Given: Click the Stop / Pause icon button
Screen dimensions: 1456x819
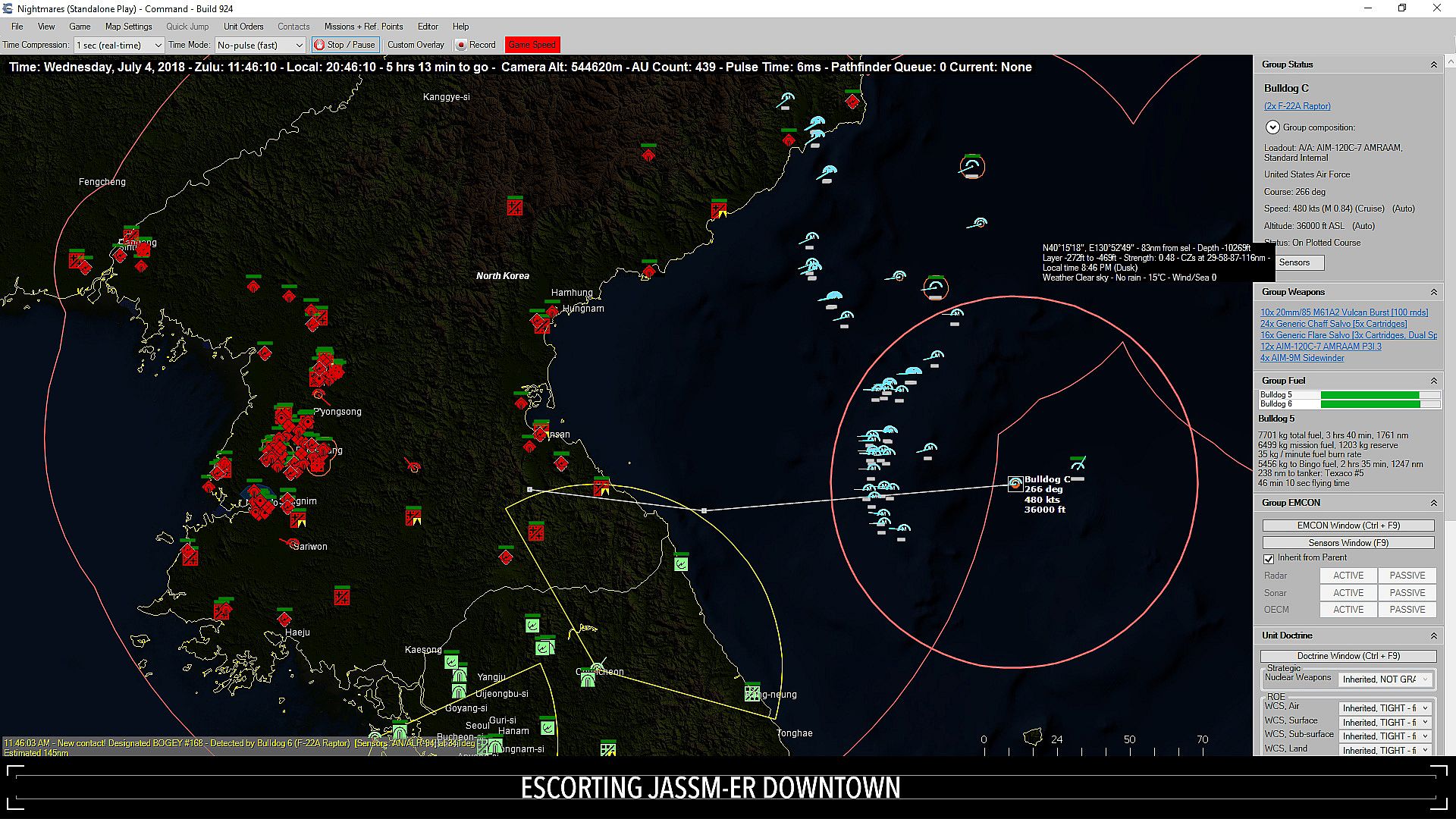Looking at the screenshot, I should coord(319,45).
